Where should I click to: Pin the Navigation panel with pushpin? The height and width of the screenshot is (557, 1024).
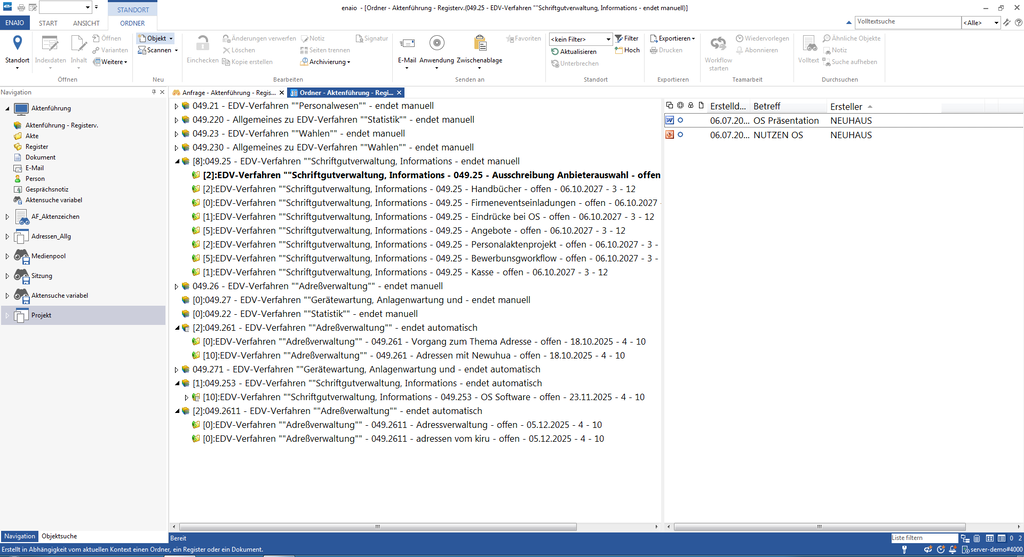point(153,92)
